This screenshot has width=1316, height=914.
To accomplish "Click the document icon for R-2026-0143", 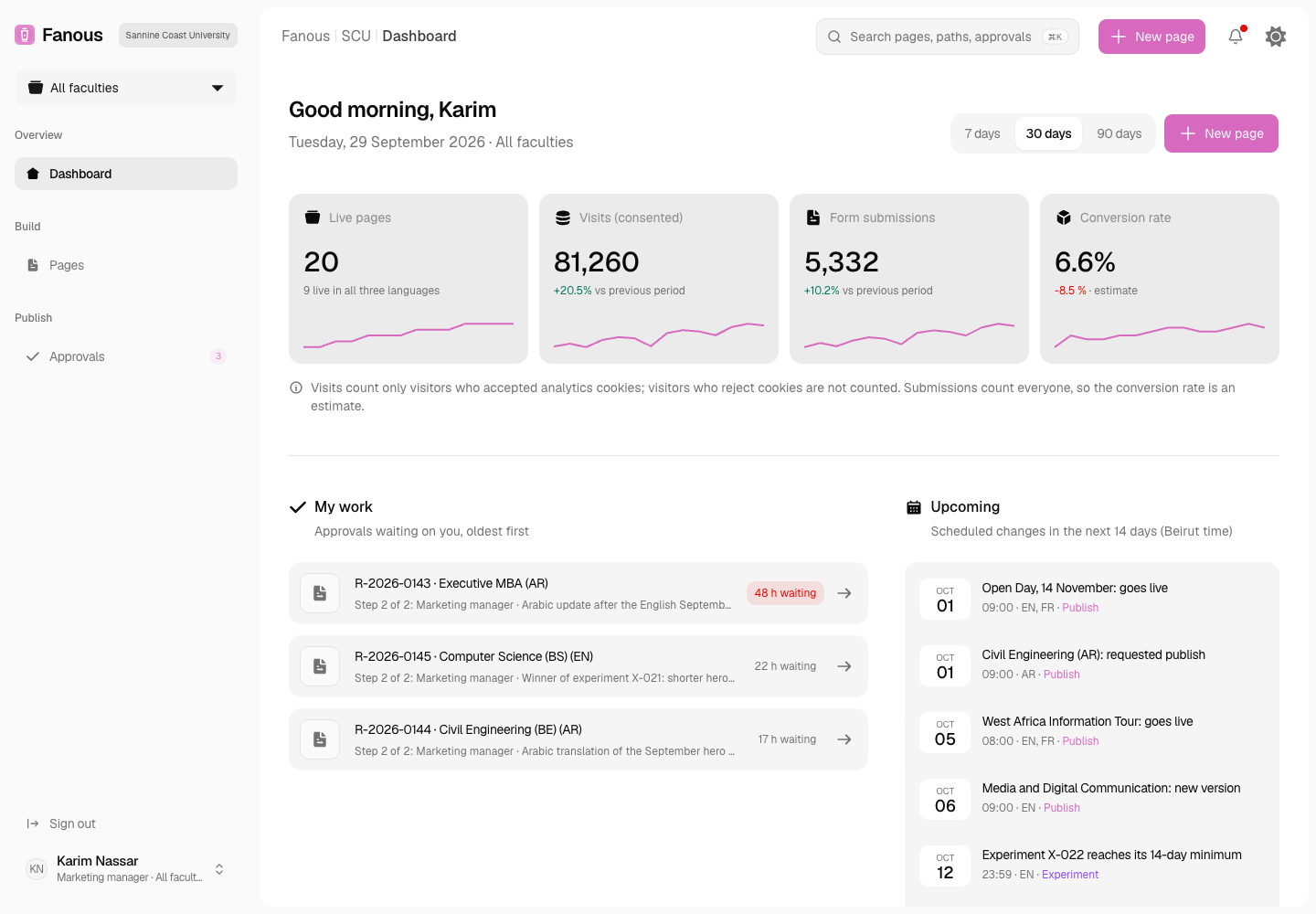I will click(320, 593).
